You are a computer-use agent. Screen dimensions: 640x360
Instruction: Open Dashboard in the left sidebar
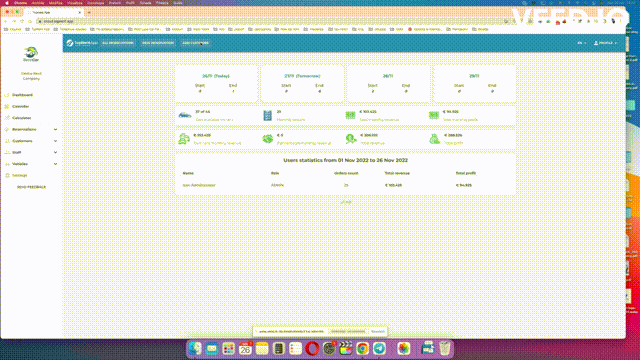coord(22,95)
